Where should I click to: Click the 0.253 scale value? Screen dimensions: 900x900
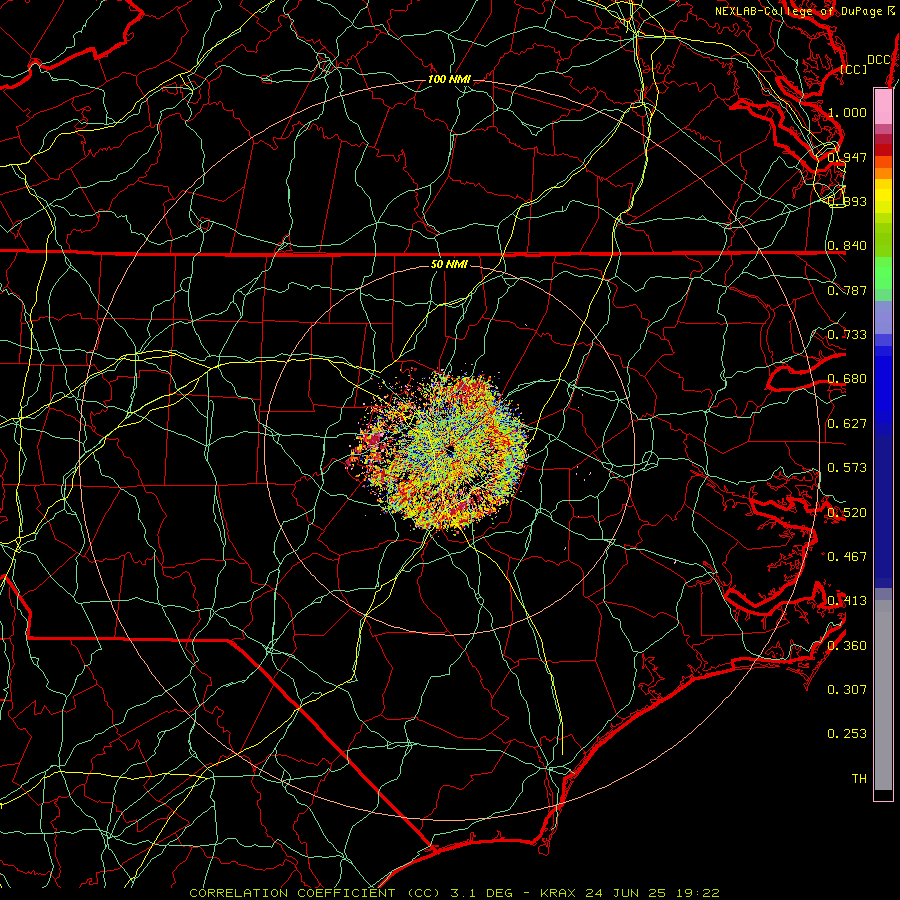[x=847, y=734]
